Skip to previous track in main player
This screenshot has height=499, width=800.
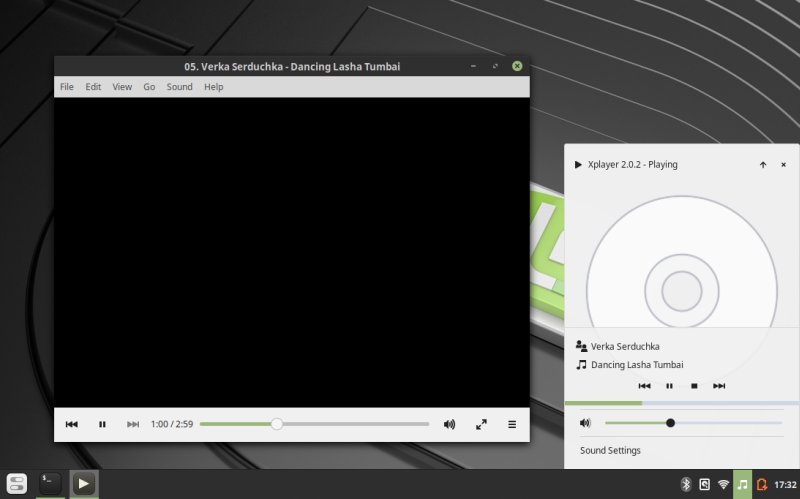point(71,424)
